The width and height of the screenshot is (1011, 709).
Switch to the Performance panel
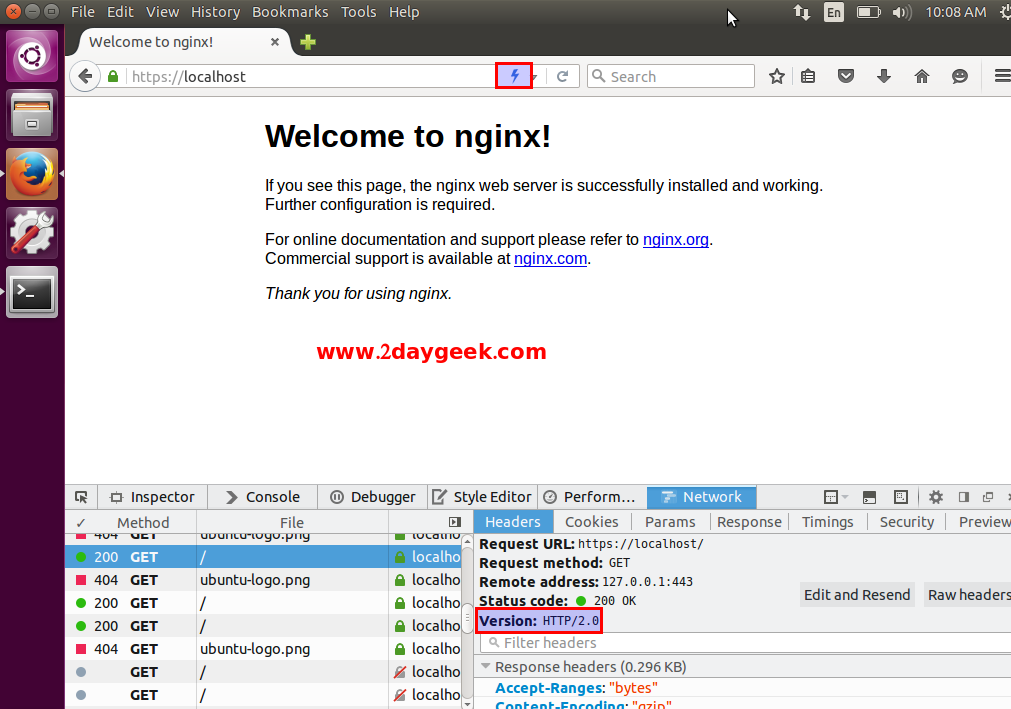tap(591, 497)
